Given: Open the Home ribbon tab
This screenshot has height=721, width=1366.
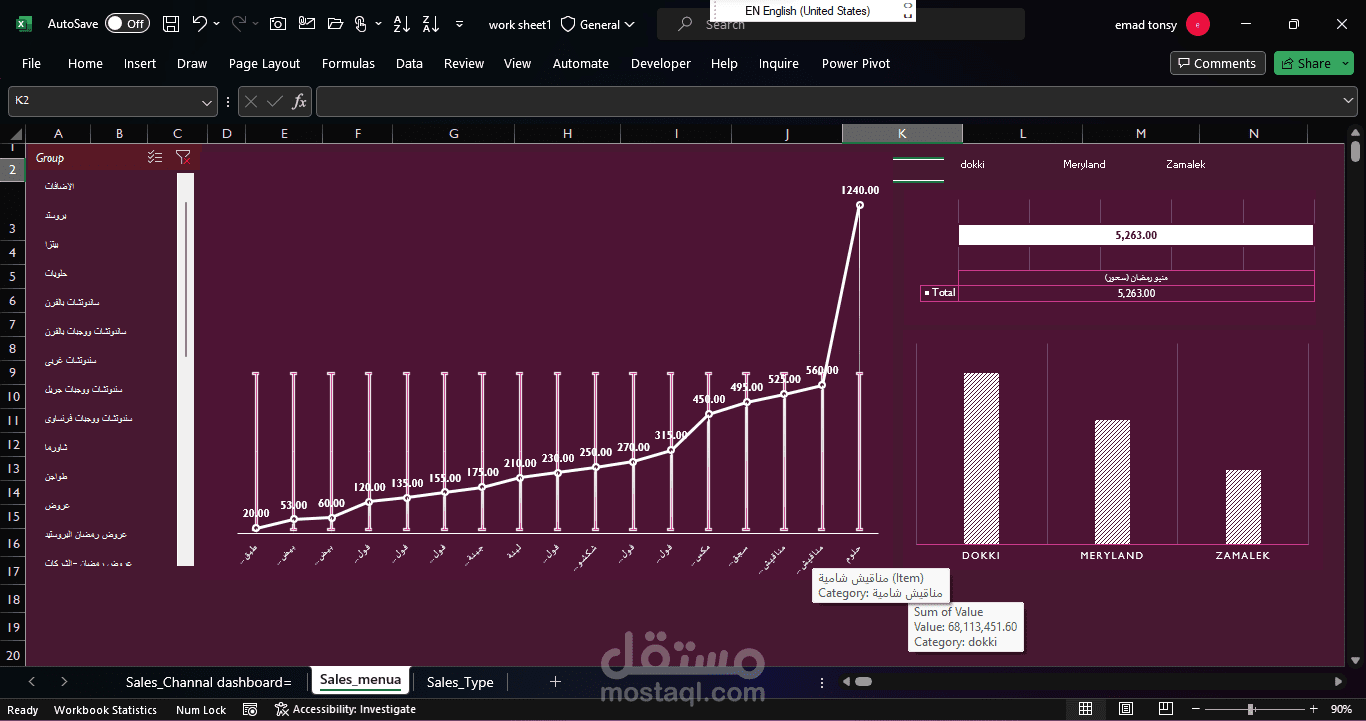Looking at the screenshot, I should [x=85, y=63].
